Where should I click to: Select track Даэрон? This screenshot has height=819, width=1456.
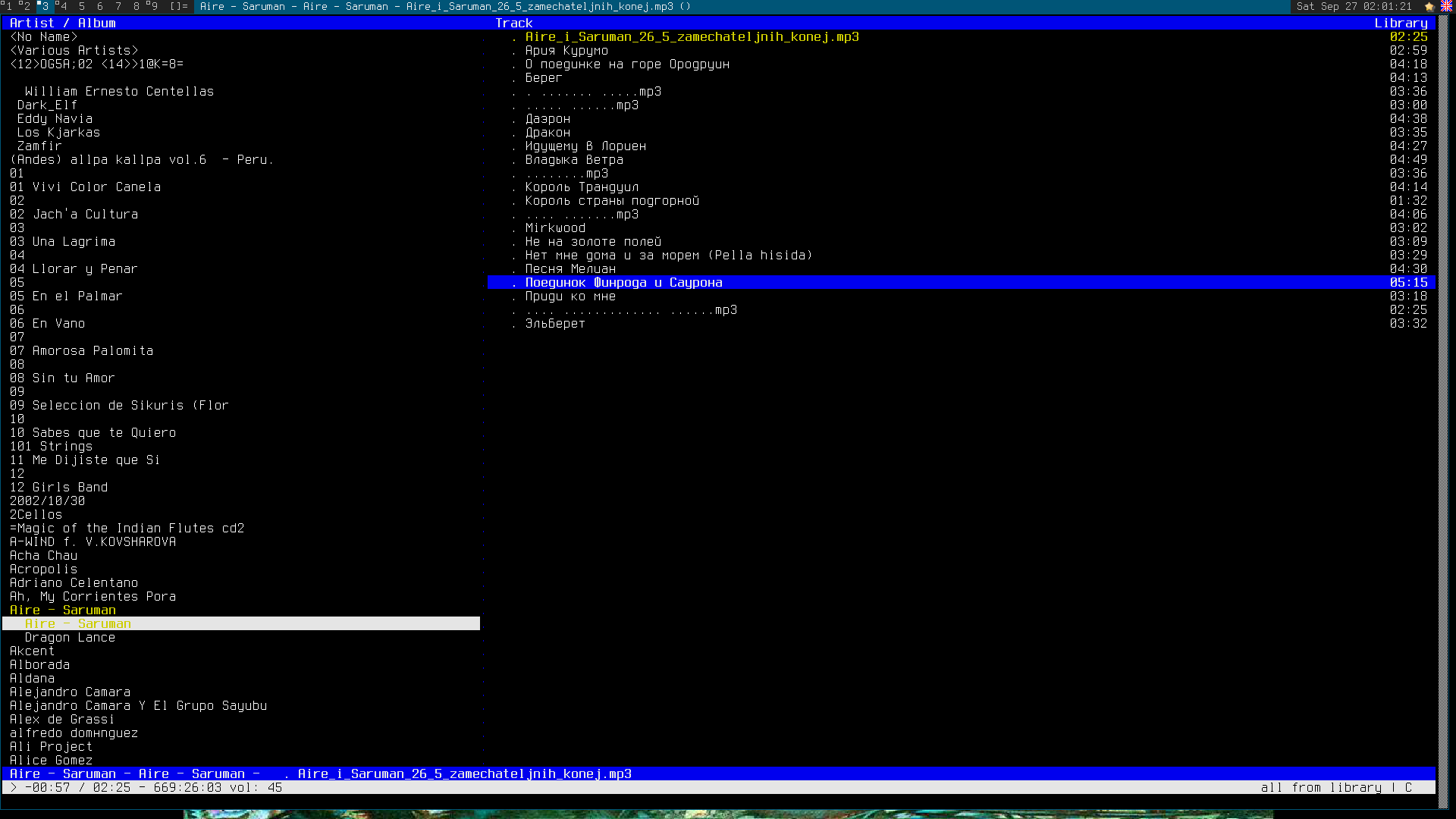click(548, 119)
